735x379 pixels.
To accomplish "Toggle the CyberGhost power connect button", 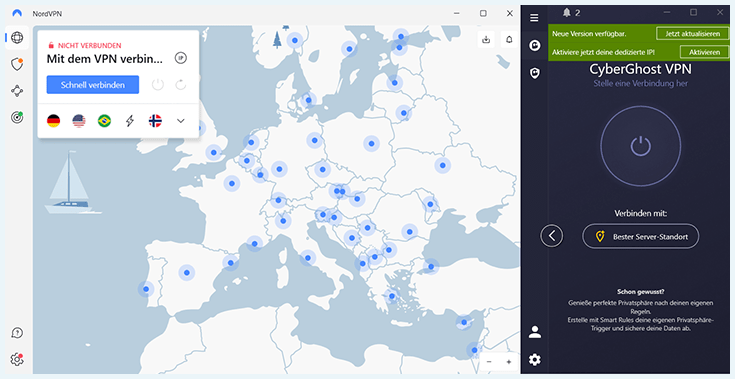I will [x=640, y=147].
